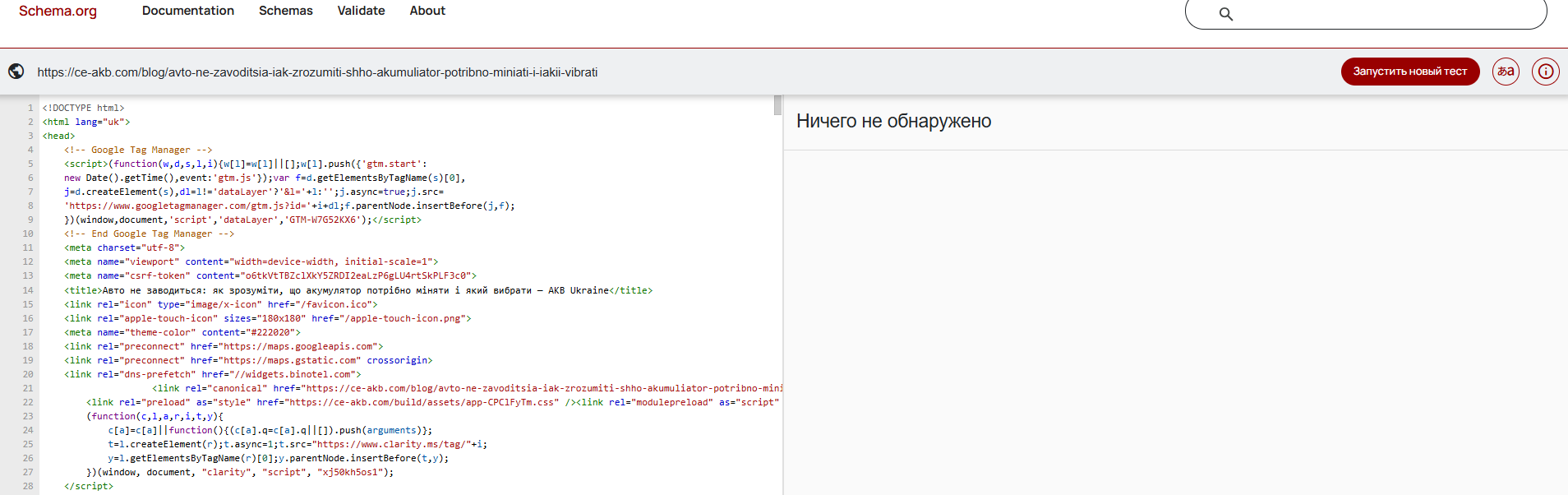Click the dns-prefetch binotel line

pyautogui.click(x=213, y=374)
